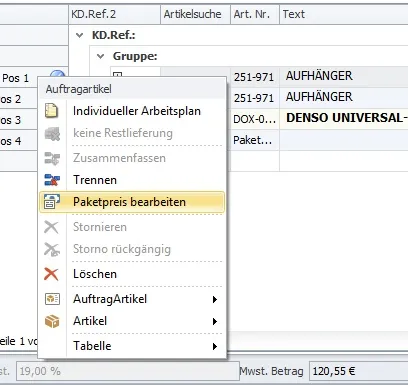408x385 pixels.
Task: Click the Auftragartikel menu header
Action: (132, 89)
